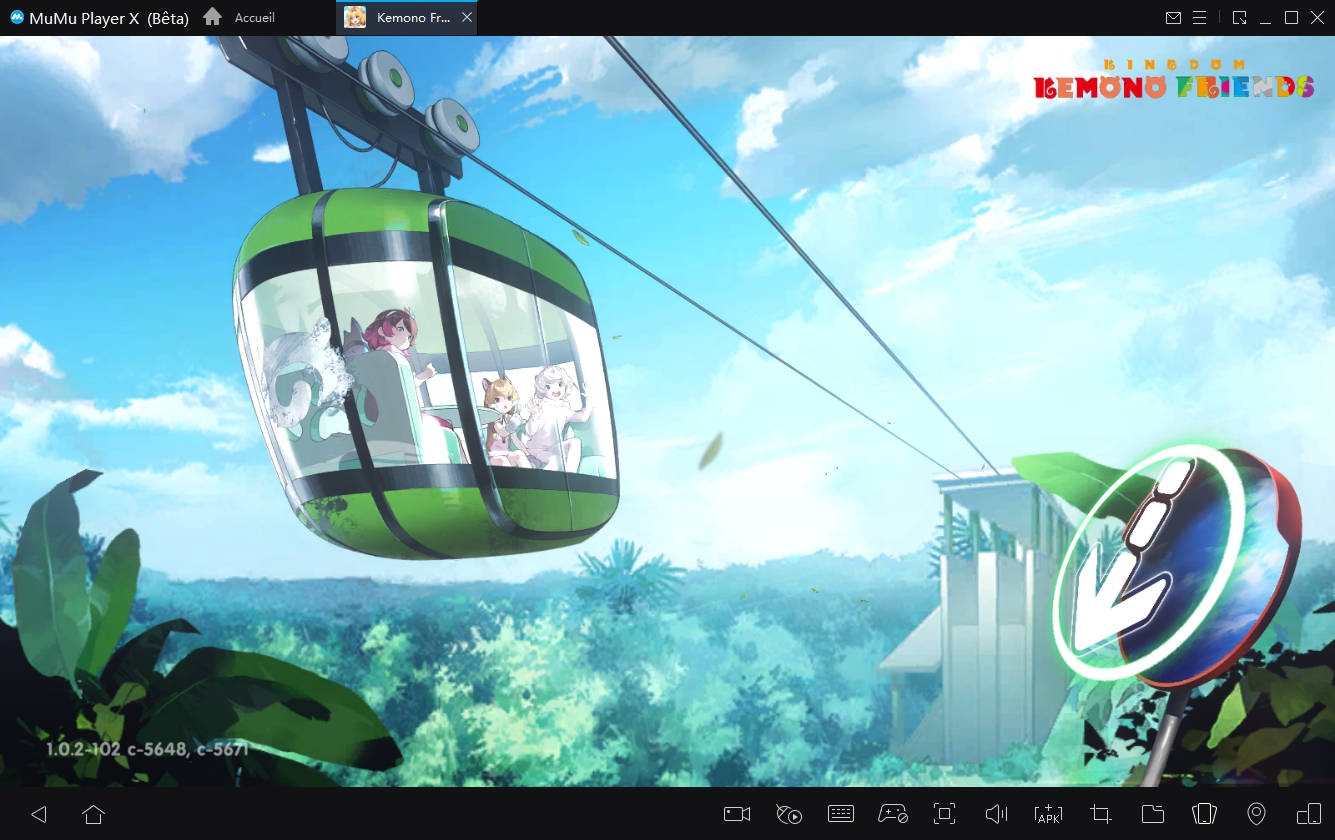The height and width of the screenshot is (840, 1335).
Task: Install an APK file
Action: [x=1048, y=814]
